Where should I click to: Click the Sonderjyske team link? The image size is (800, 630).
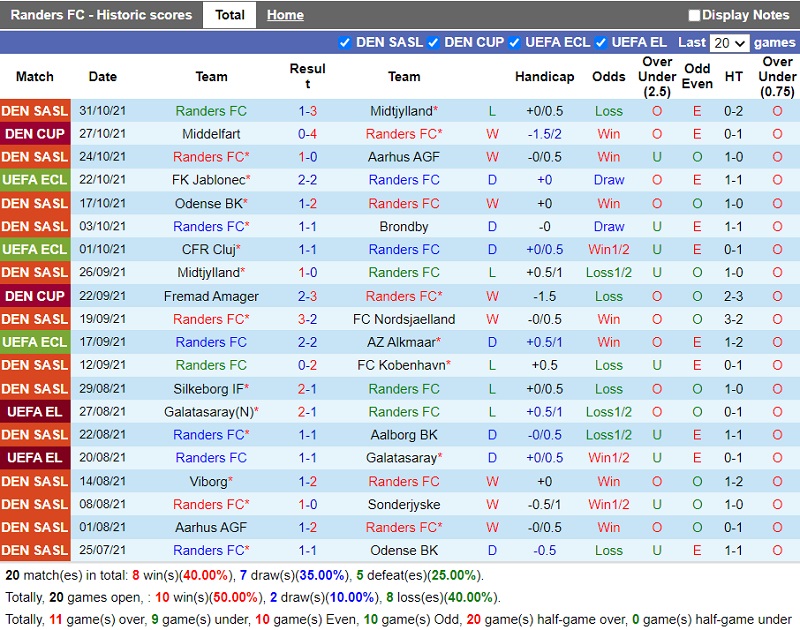tap(404, 504)
